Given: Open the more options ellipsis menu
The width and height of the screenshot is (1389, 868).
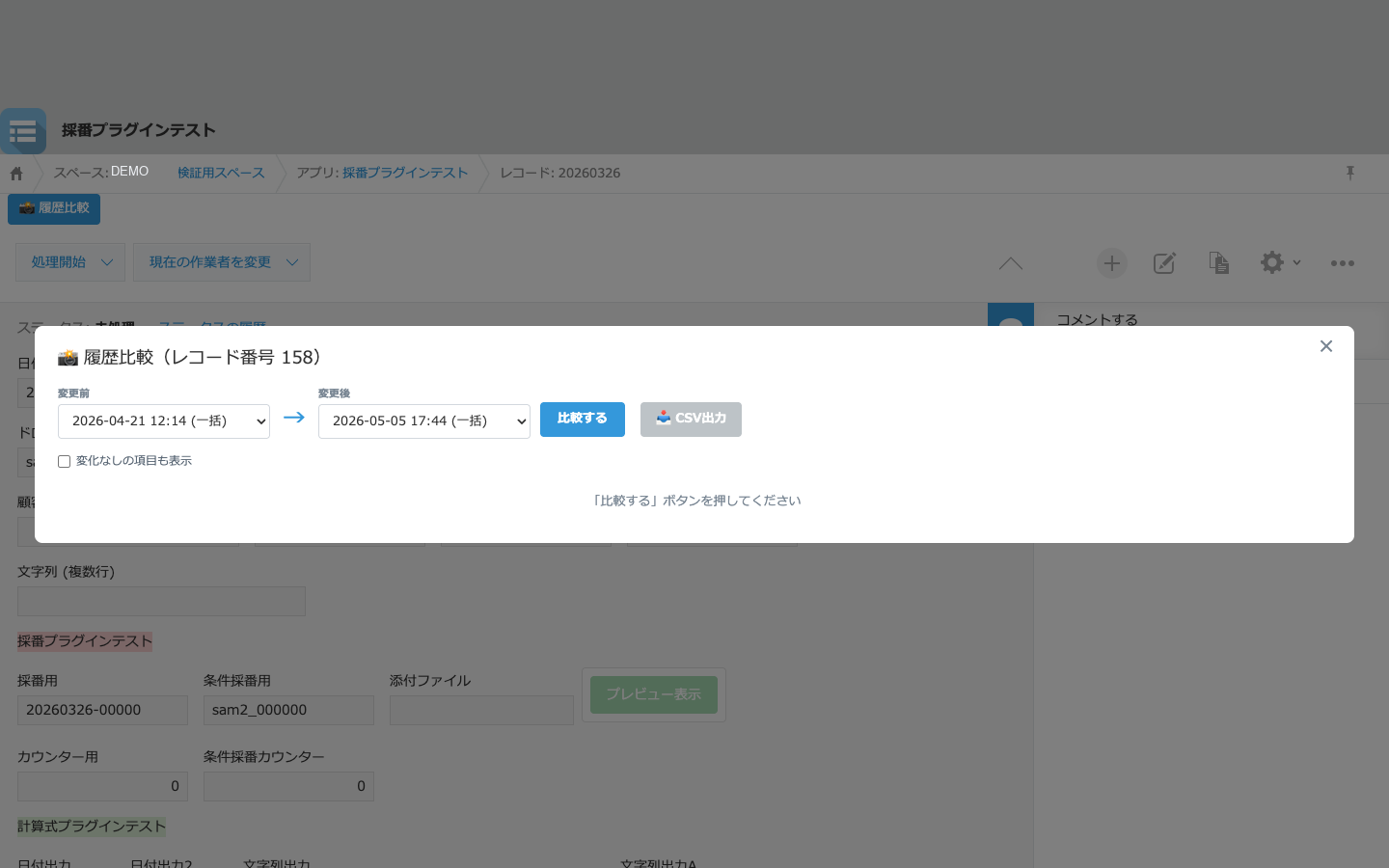Looking at the screenshot, I should tap(1342, 262).
